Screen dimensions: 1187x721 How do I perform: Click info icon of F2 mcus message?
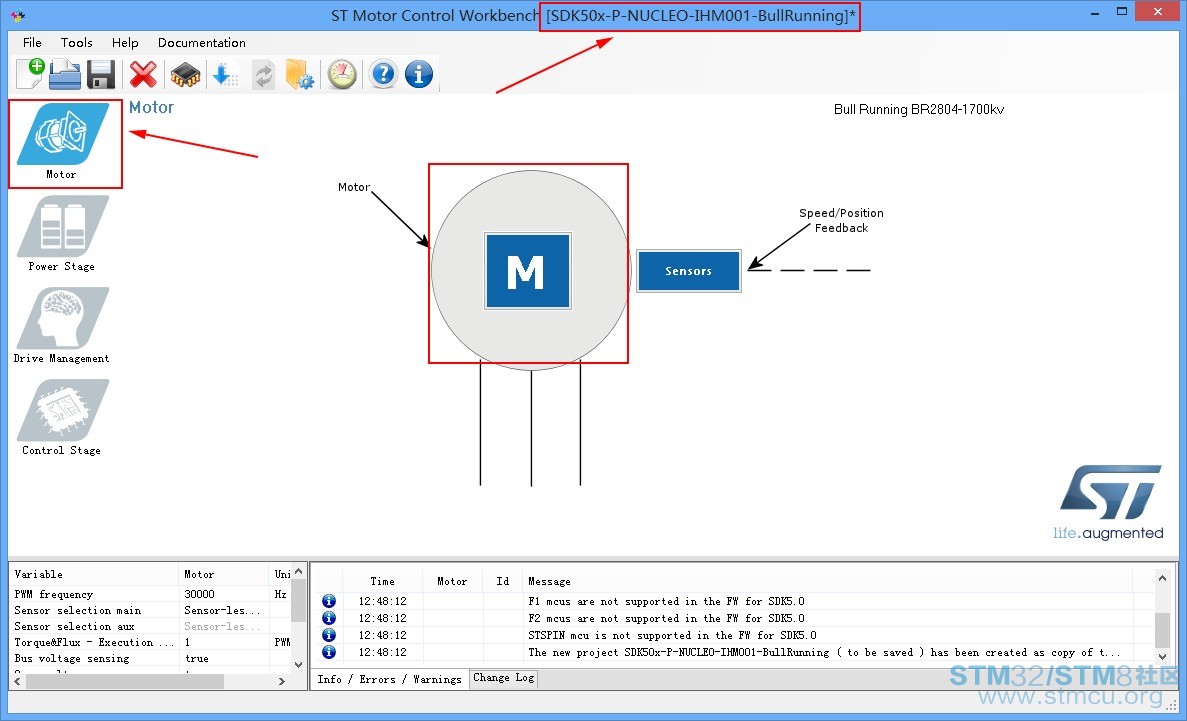(x=329, y=618)
